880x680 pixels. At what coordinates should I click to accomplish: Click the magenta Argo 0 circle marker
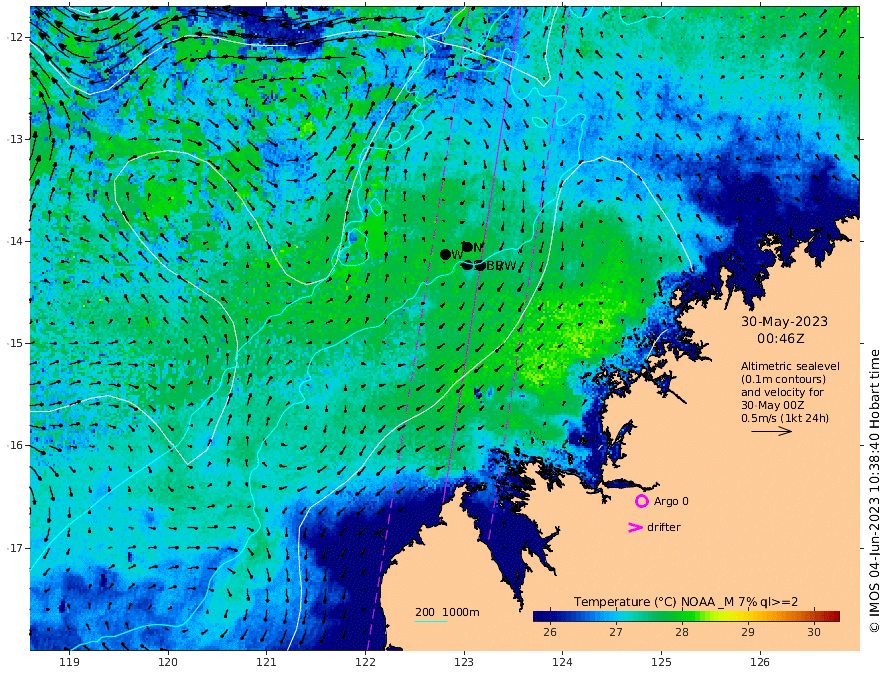coord(641,501)
